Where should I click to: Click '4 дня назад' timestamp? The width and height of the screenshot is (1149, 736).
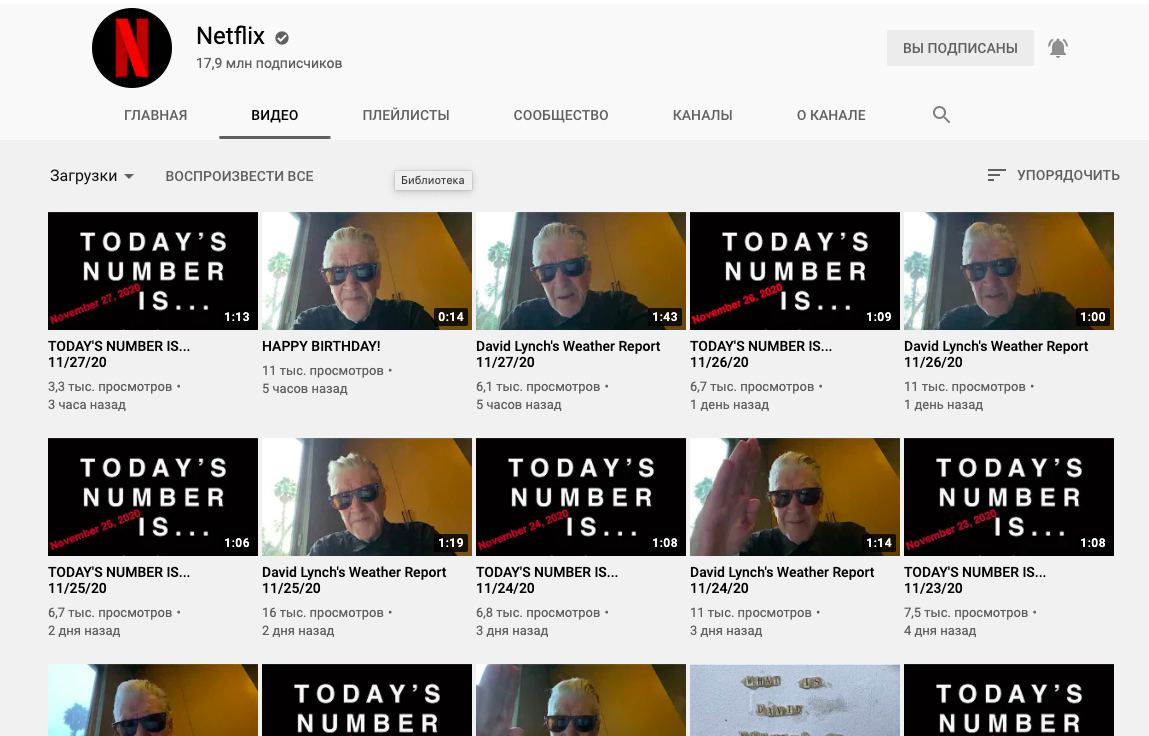click(940, 630)
